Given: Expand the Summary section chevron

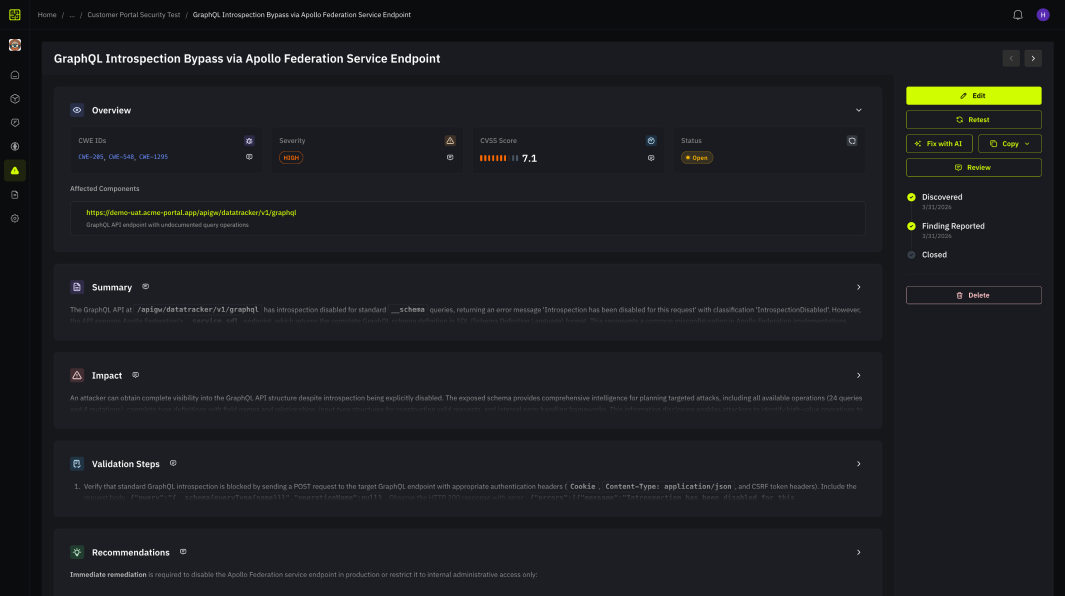Looking at the screenshot, I should point(859,287).
